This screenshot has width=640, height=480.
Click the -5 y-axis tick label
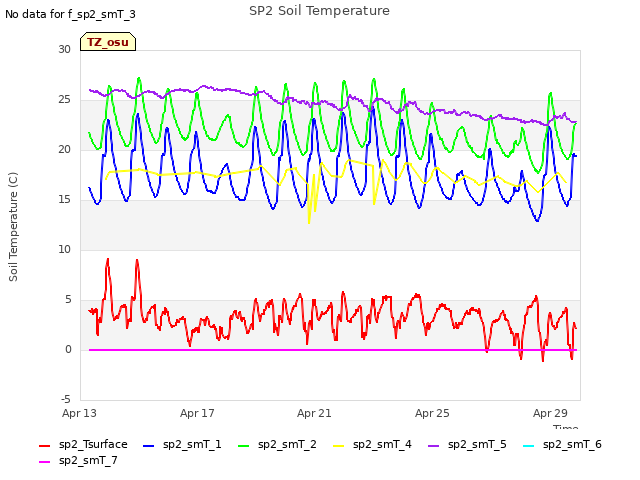click(x=65, y=399)
